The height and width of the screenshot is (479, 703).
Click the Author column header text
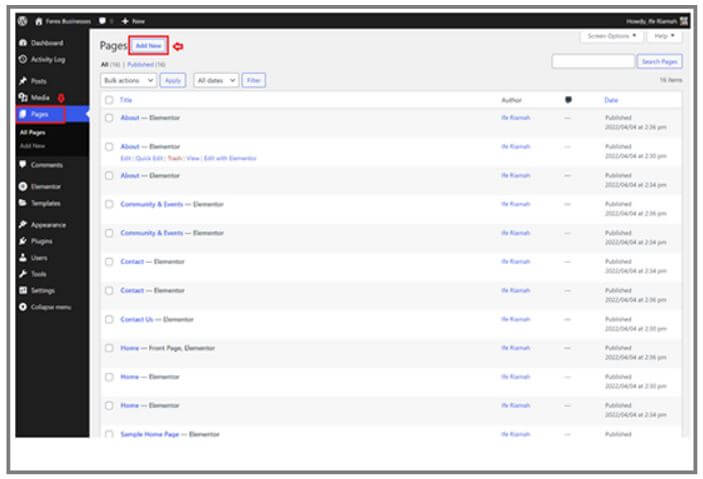(x=512, y=100)
